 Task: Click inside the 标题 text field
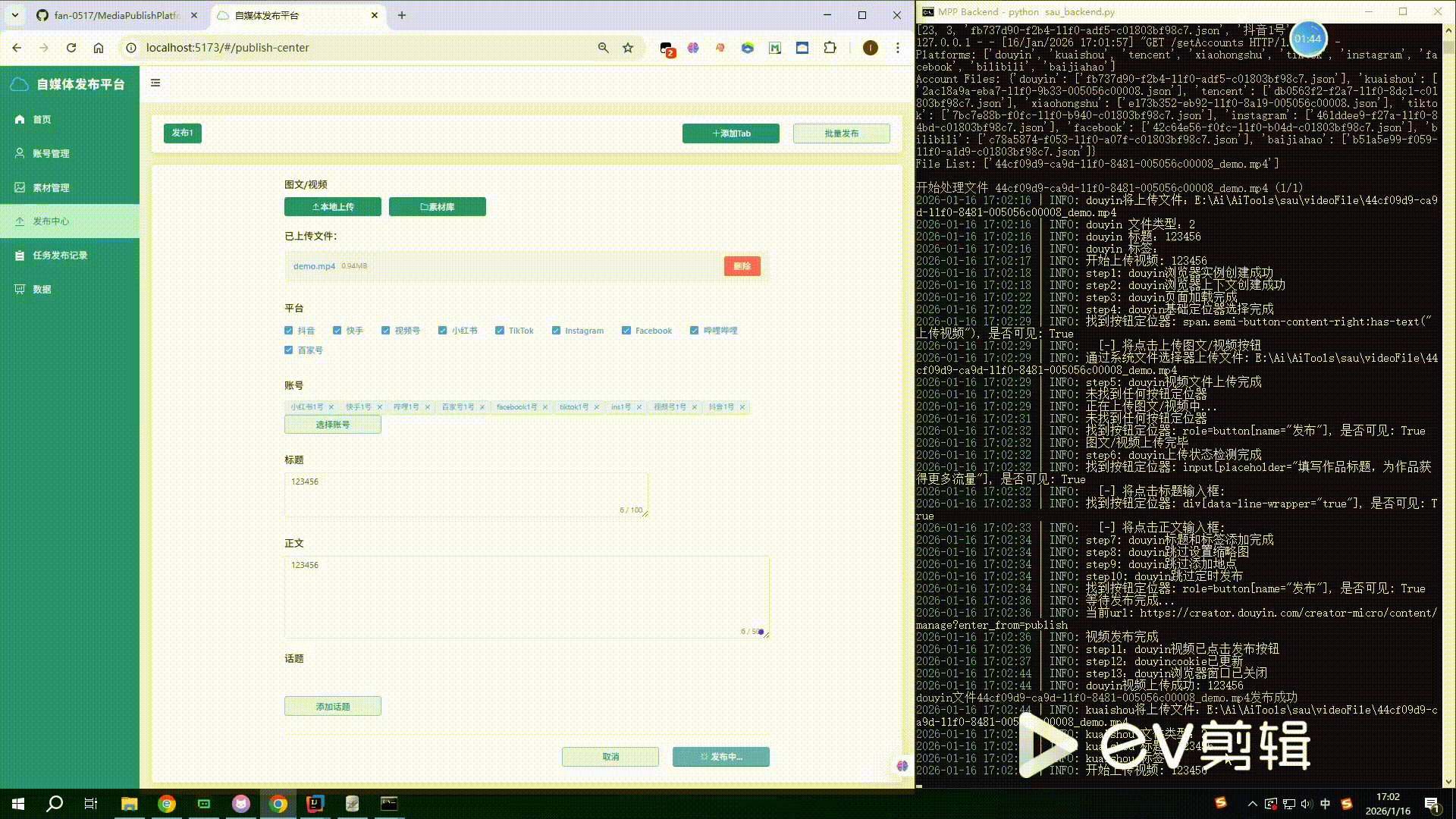click(466, 493)
